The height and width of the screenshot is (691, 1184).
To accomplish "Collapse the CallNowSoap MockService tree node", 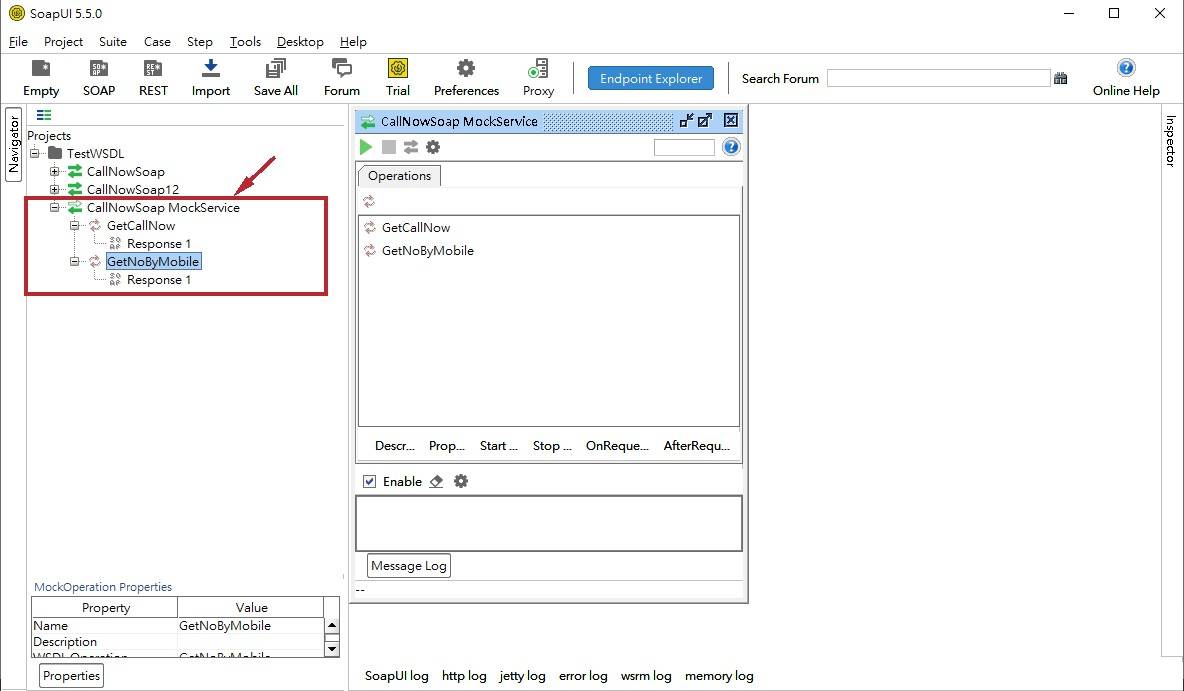I will click(x=54, y=208).
